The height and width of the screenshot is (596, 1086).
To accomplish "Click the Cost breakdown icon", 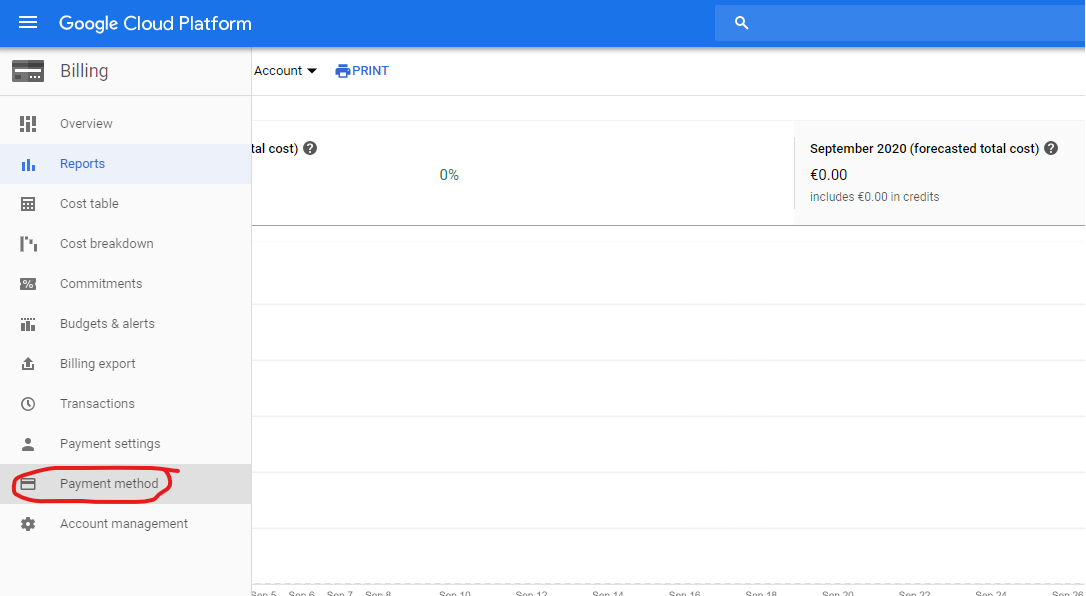I will 28,244.
